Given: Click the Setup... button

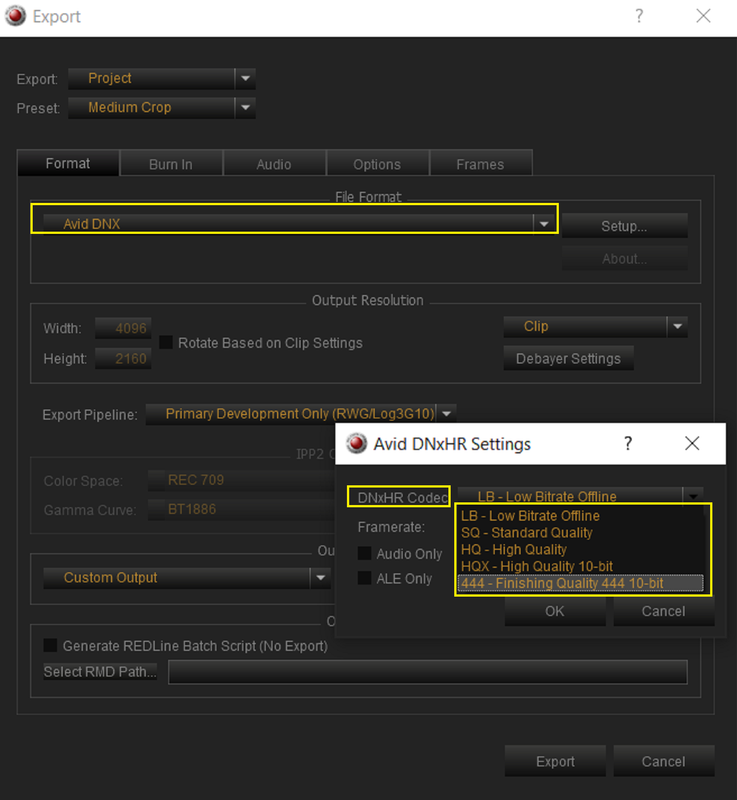Looking at the screenshot, I should tap(624, 226).
